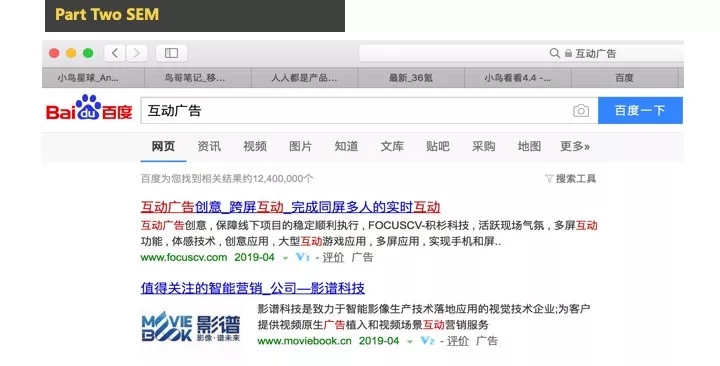The width and height of the screenshot is (720, 366).
Task: Click the 百度一下 search button
Action: click(640, 110)
